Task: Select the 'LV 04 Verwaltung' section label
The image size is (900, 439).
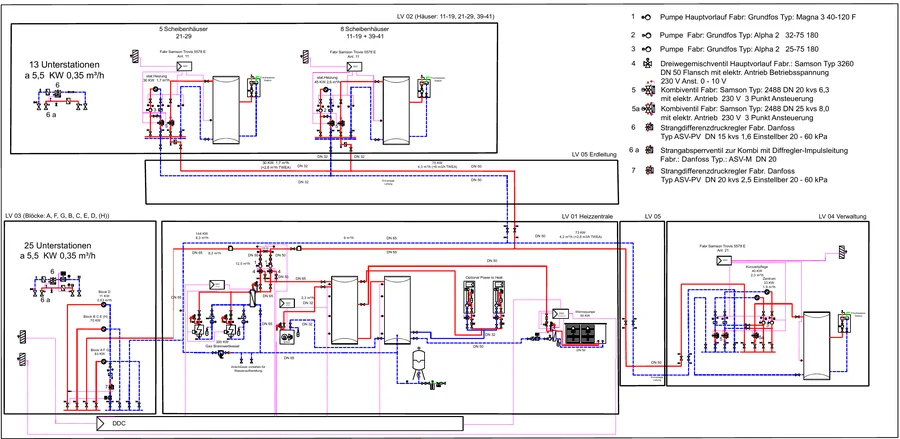Action: 842,216
